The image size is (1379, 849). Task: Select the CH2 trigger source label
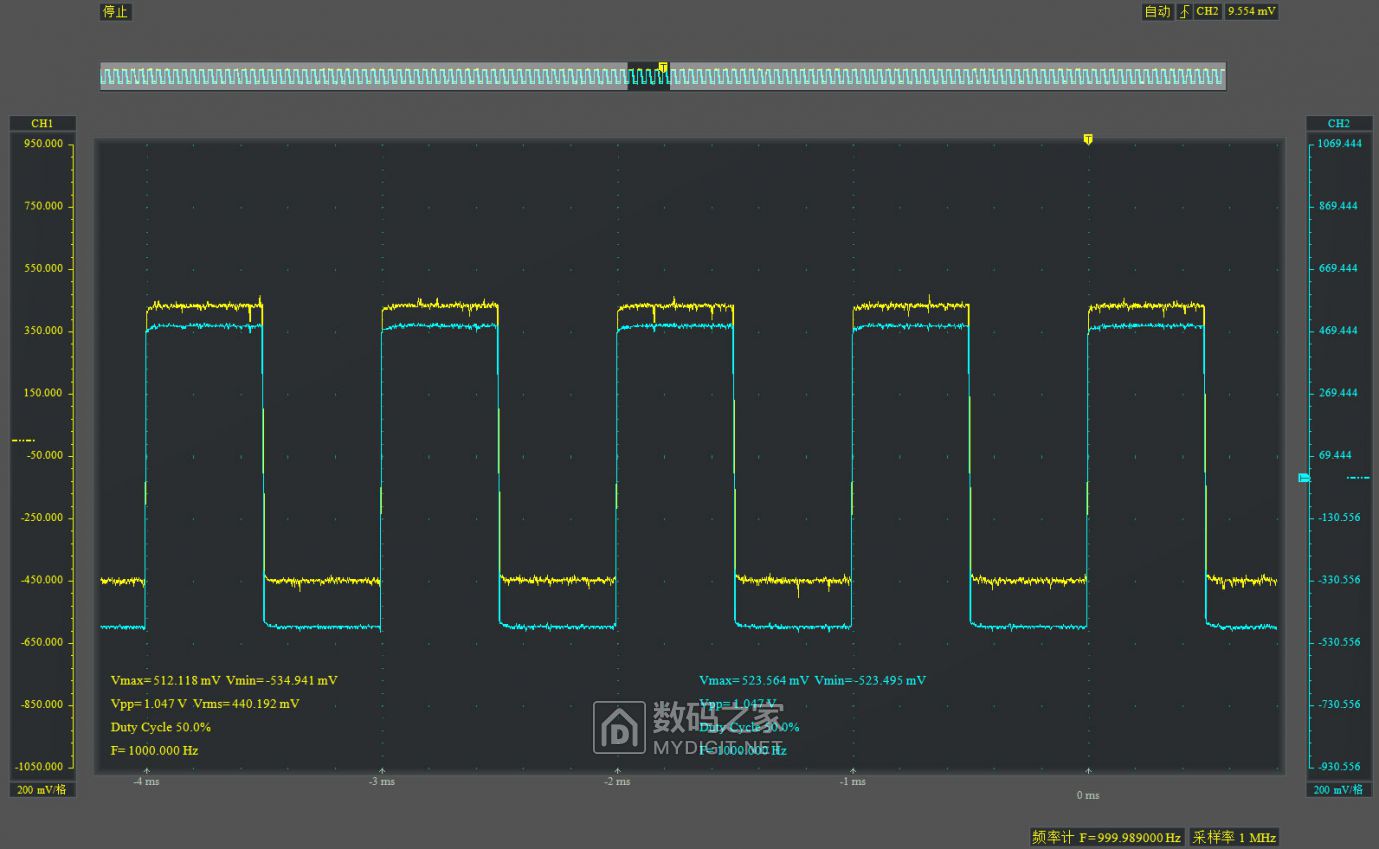(1207, 12)
